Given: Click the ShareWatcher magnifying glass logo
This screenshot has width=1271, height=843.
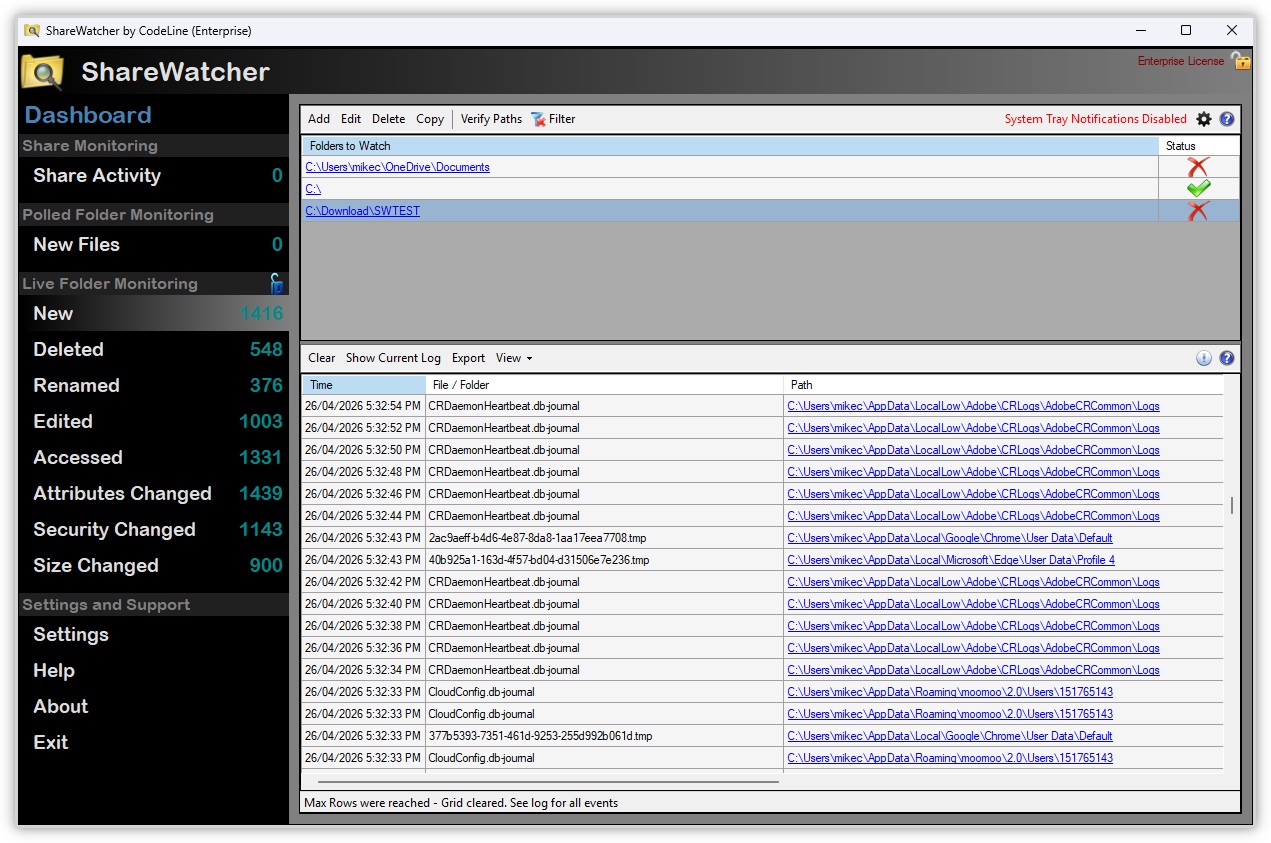Looking at the screenshot, I should click(41, 72).
